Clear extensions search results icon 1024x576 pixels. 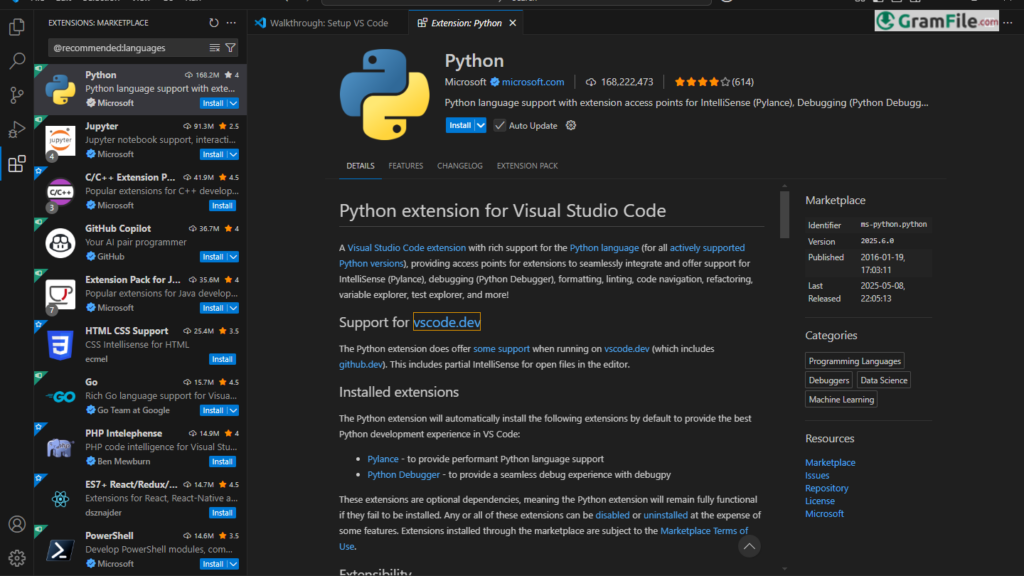(x=214, y=48)
